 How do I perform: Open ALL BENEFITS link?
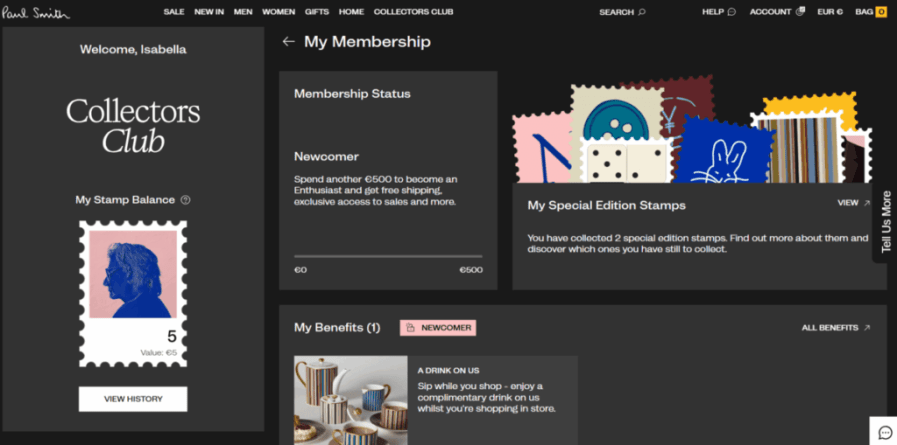830,328
